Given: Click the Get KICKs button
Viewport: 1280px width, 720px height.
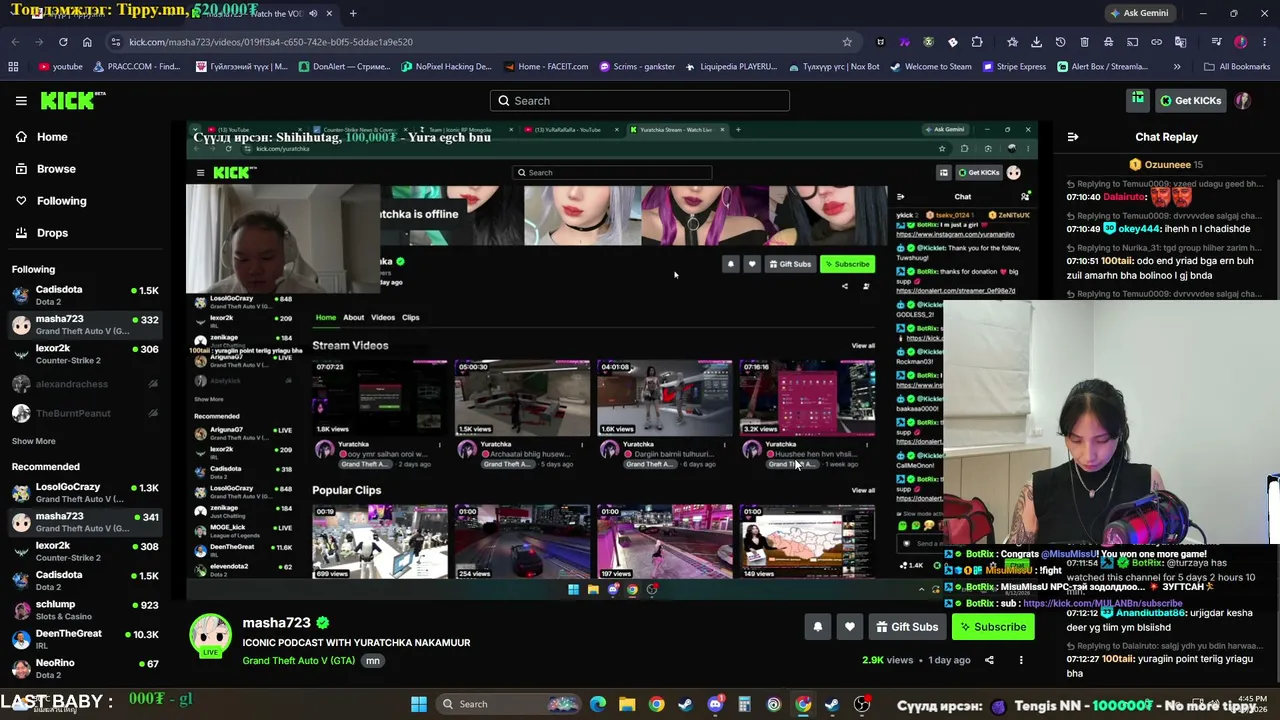Looking at the screenshot, I should point(1190,101).
